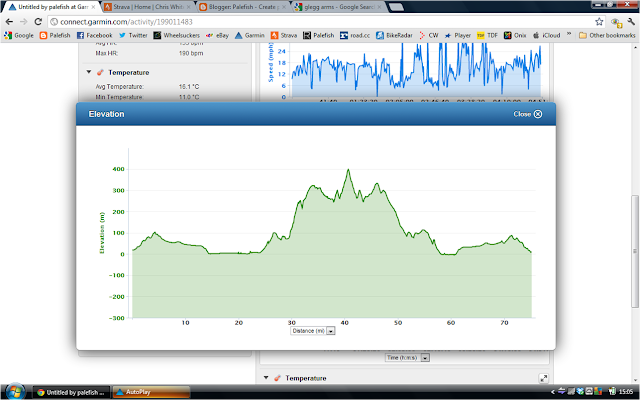
Task: Click the BikeRadar bookmark icon
Action: pos(380,36)
